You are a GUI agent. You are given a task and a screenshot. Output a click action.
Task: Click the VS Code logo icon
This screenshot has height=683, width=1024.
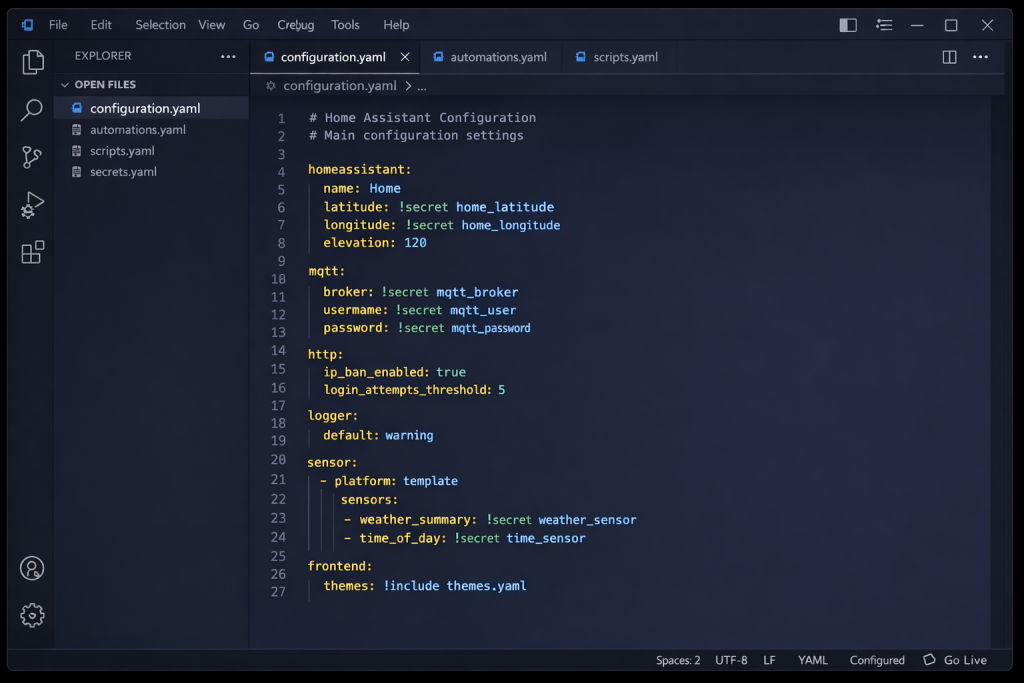click(x=27, y=25)
